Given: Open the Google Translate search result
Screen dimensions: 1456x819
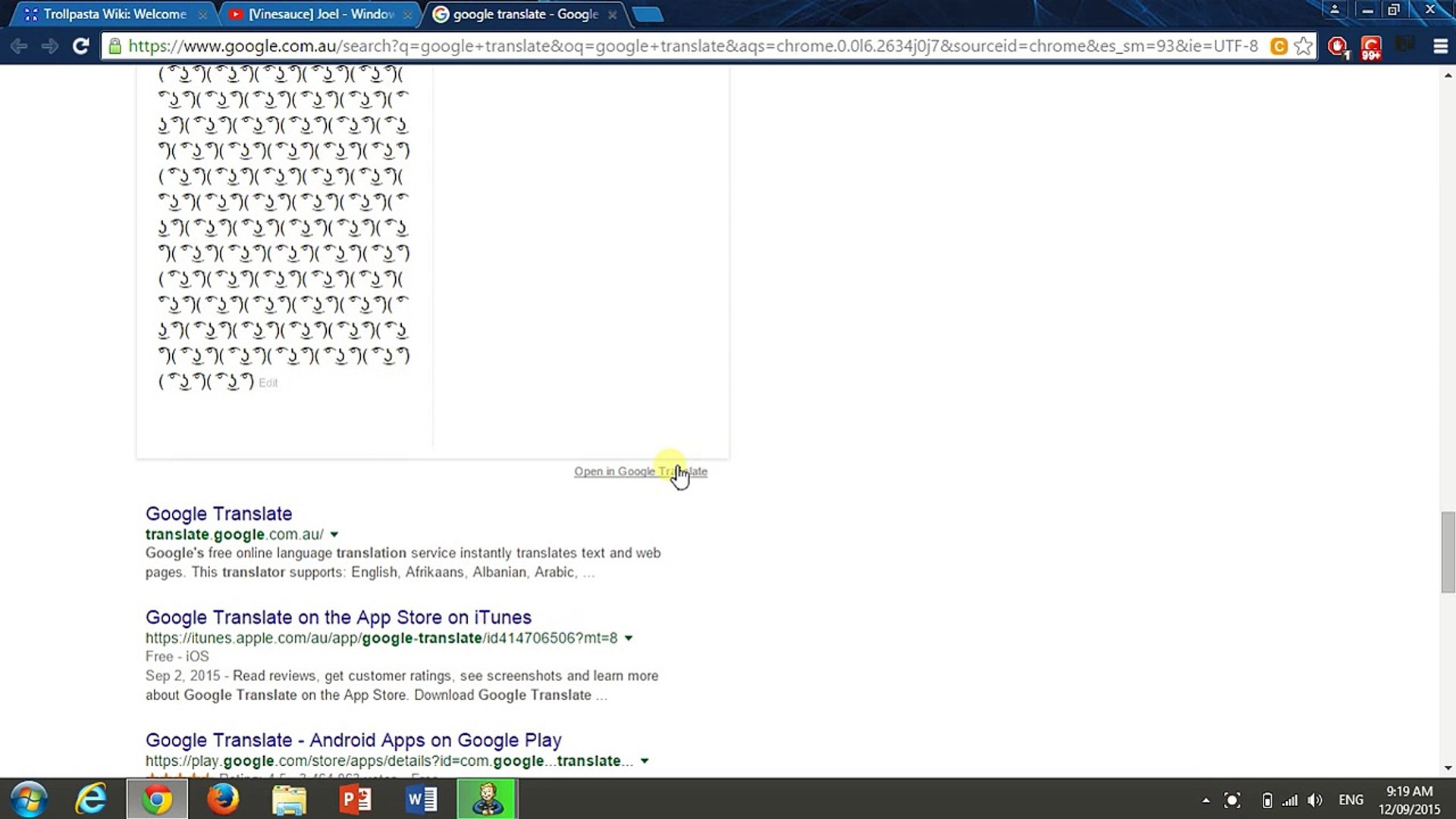Looking at the screenshot, I should tap(218, 513).
